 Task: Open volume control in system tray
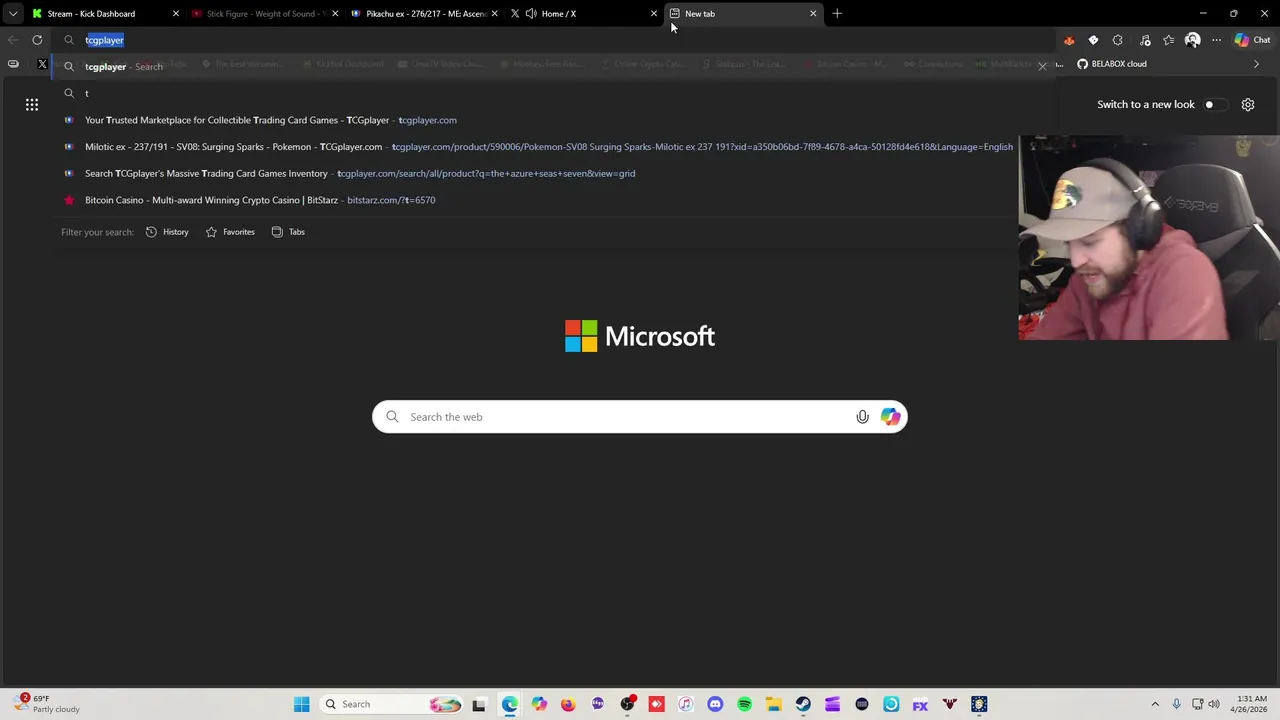point(1214,704)
